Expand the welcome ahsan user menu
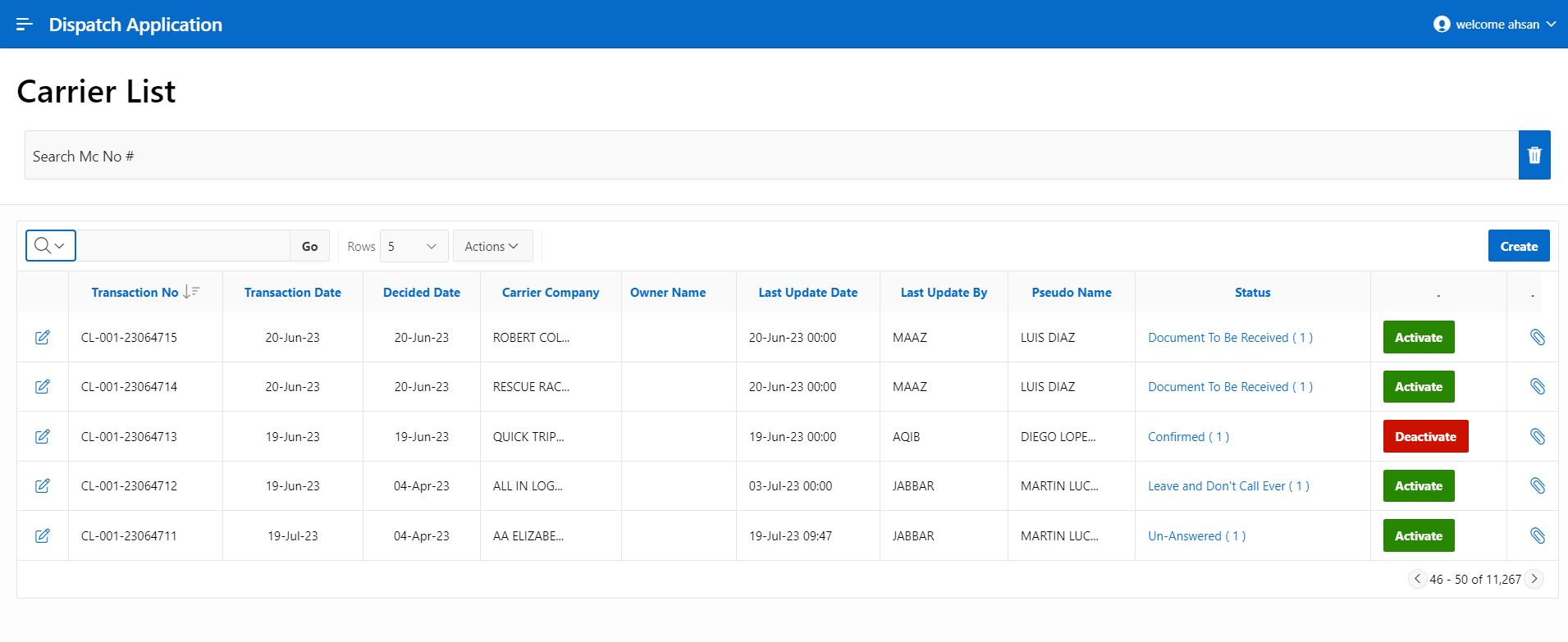Viewport: 1568px width, 642px height. pyautogui.click(x=1494, y=25)
